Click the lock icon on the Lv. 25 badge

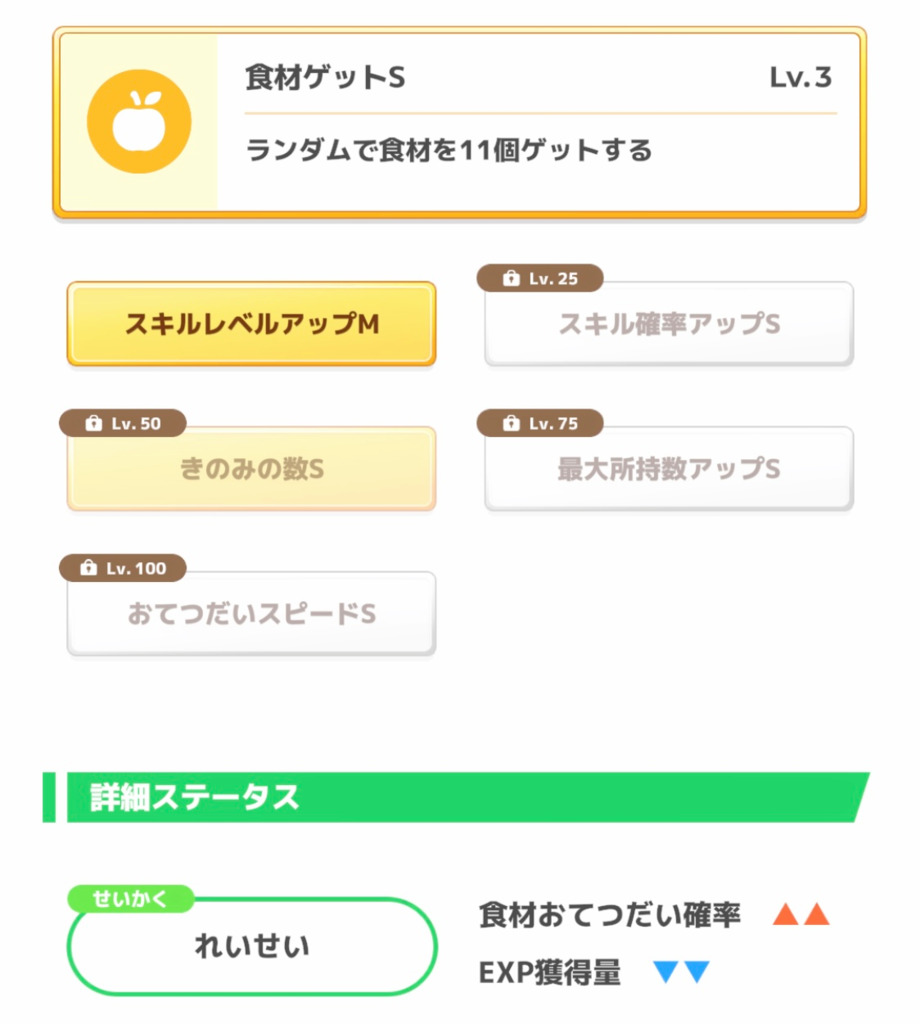511,279
